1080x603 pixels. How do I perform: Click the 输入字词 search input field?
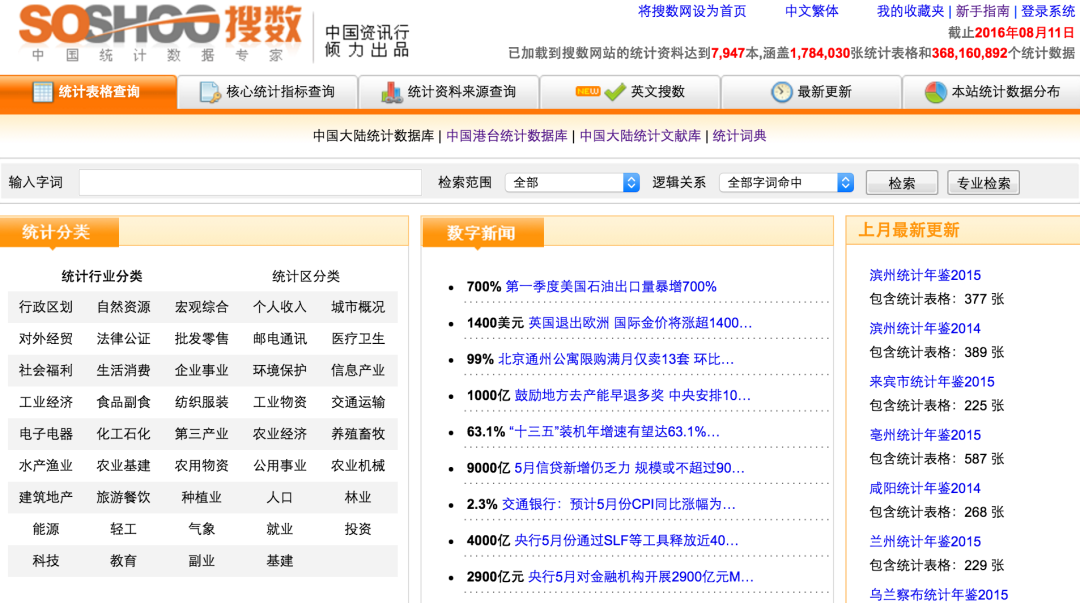tap(250, 183)
